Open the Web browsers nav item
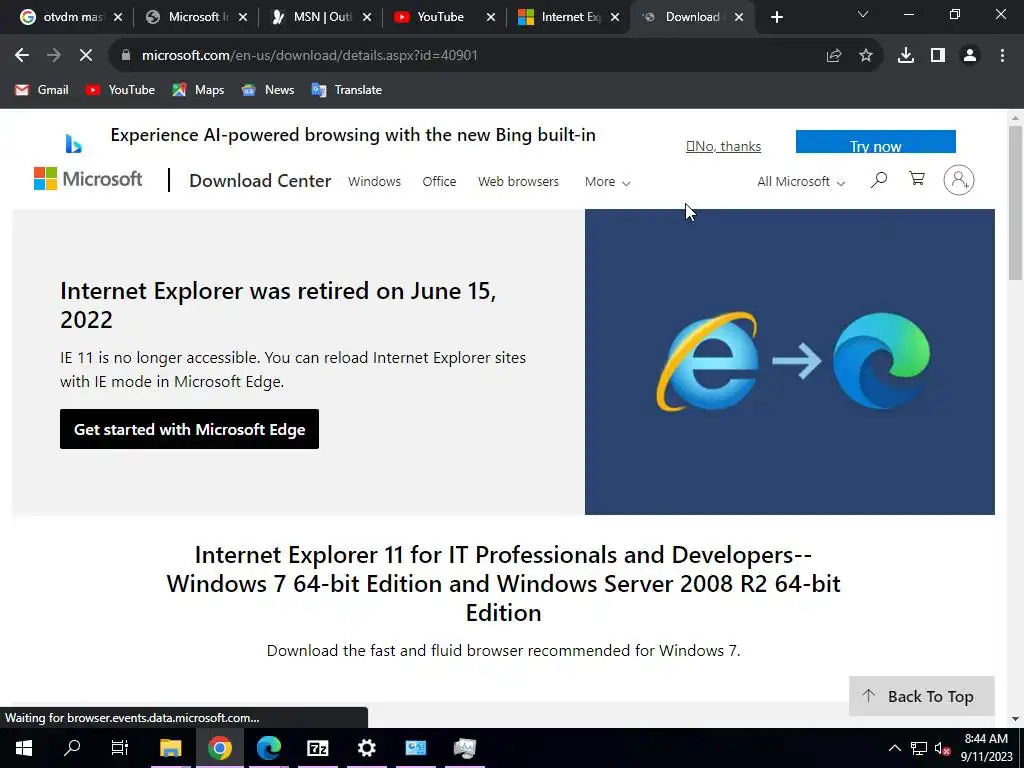The image size is (1024, 768). [x=519, y=182]
